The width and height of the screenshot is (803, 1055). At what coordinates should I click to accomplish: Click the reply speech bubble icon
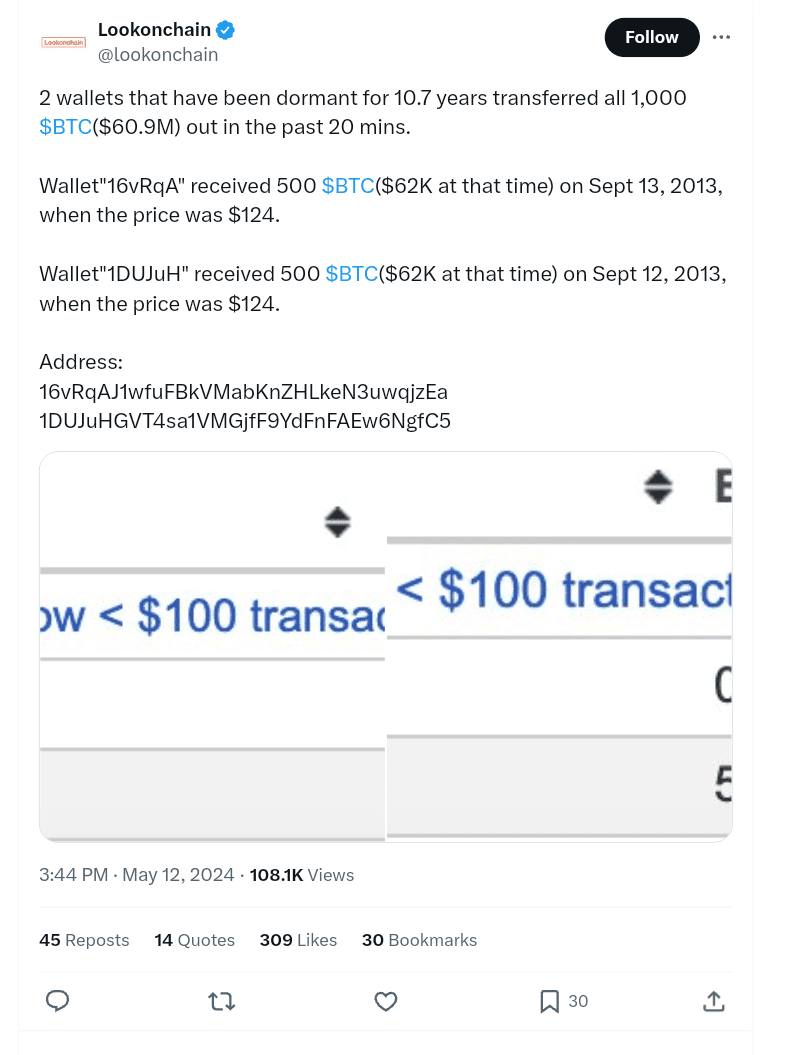58,1000
